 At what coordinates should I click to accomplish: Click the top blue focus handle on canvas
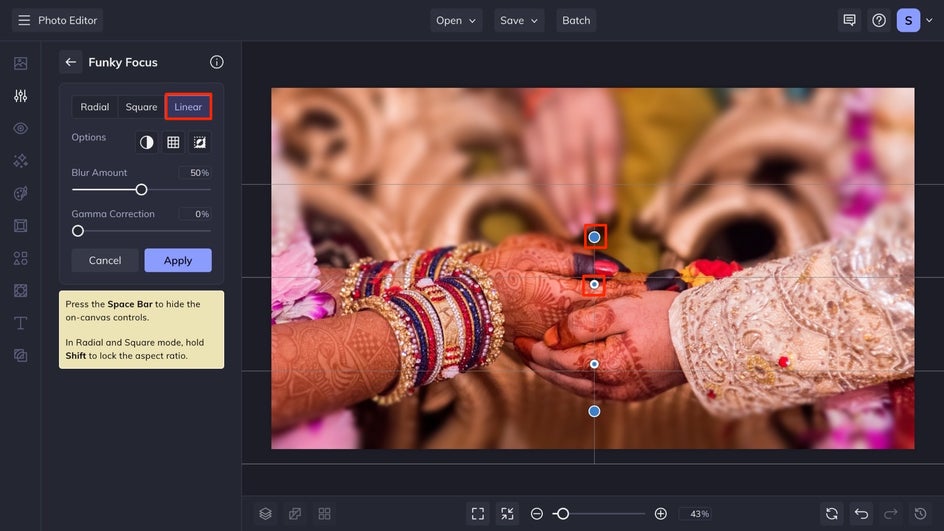point(594,237)
